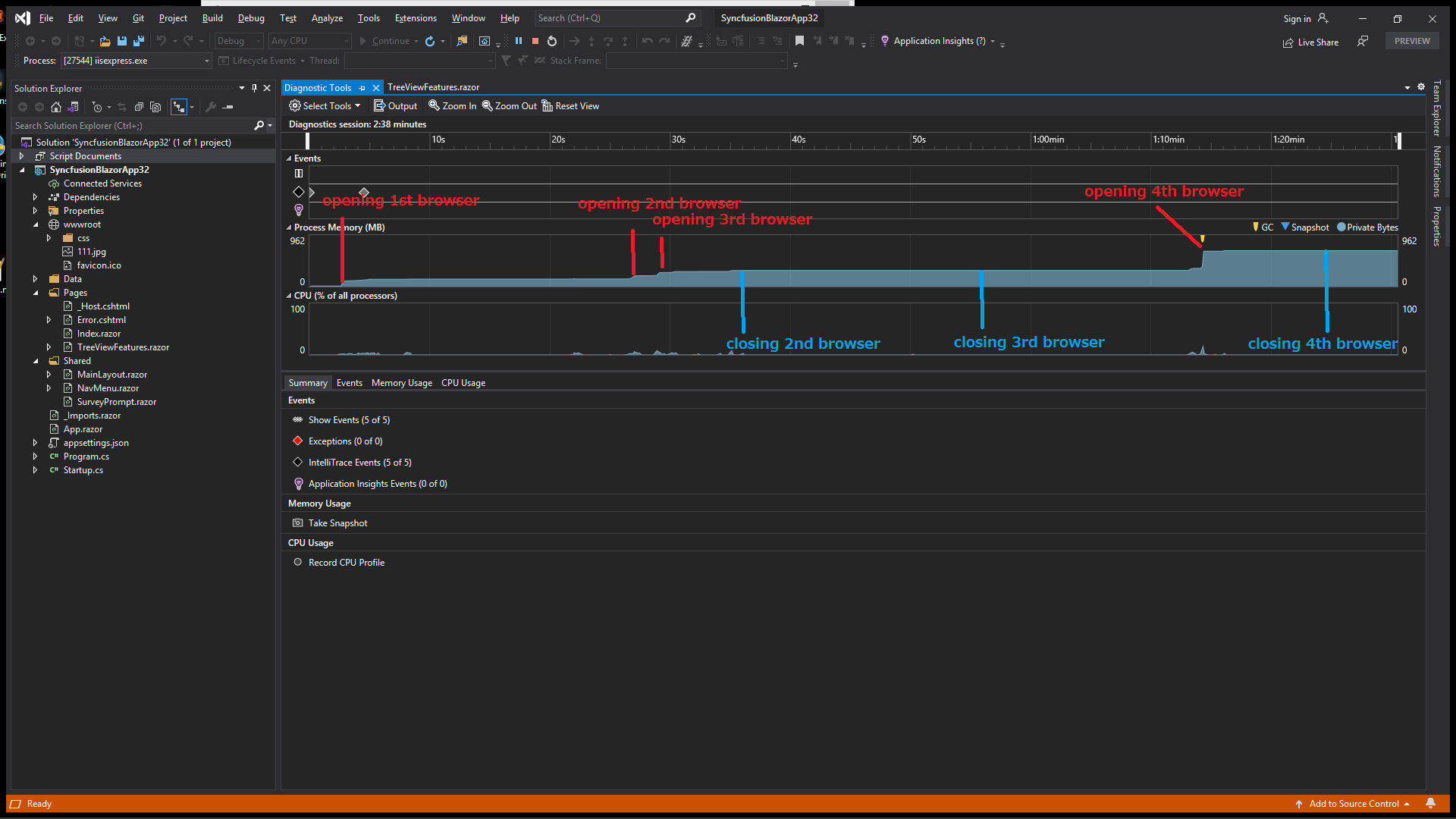Select Record CPU Profile option
This screenshot has width=1456, height=819.
click(x=346, y=563)
